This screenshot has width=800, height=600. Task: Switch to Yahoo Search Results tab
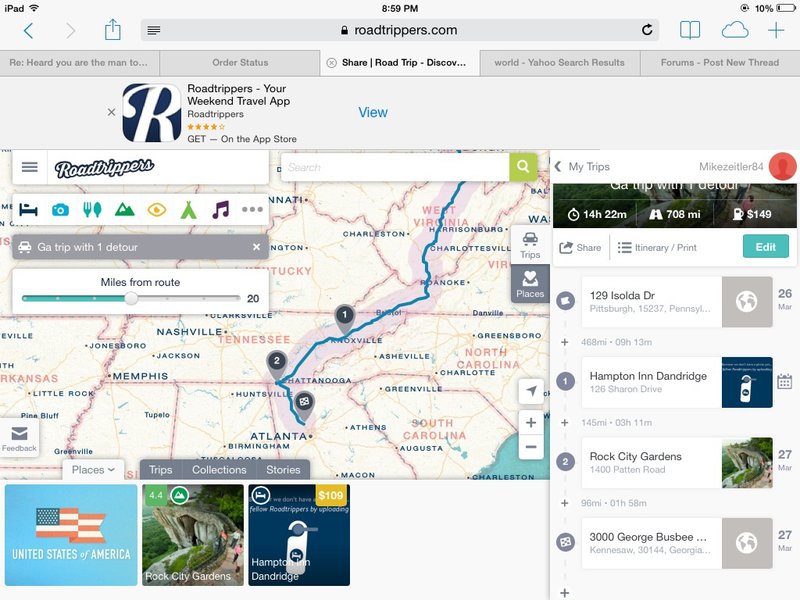pos(559,63)
